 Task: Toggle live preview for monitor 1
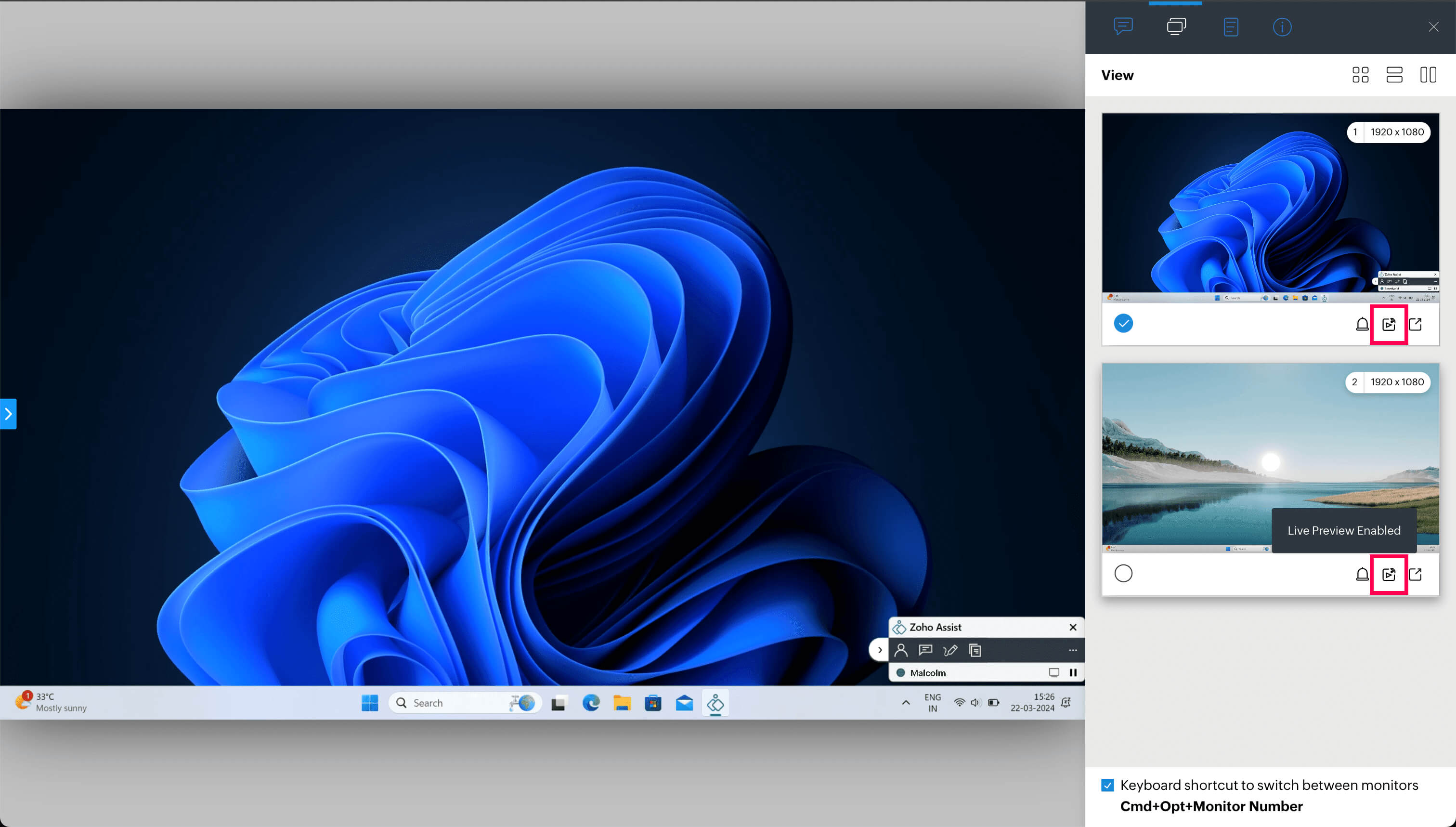tap(1389, 324)
